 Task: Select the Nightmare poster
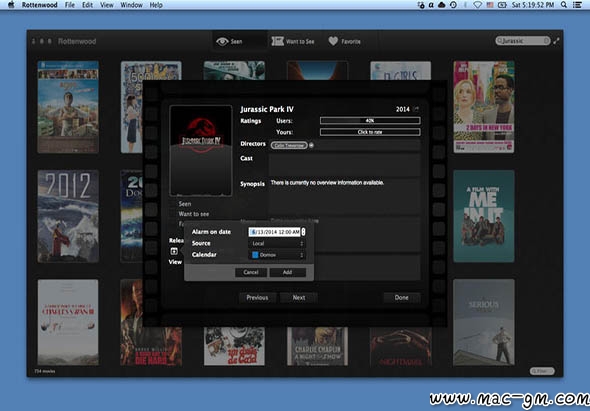401,346
